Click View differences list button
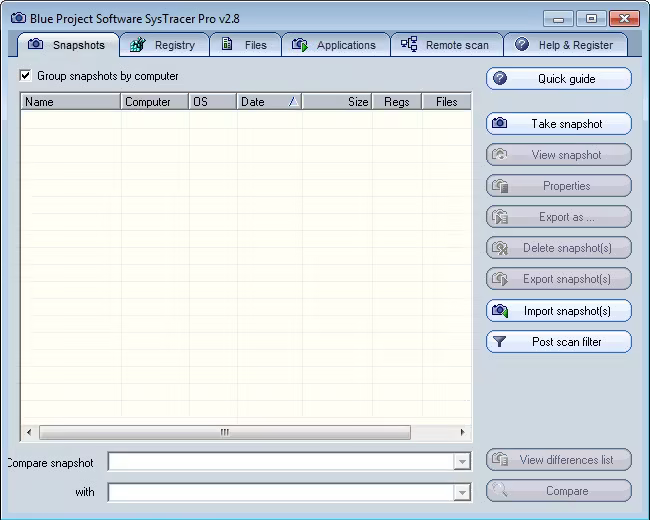The width and height of the screenshot is (650, 520). pyautogui.click(x=559, y=459)
